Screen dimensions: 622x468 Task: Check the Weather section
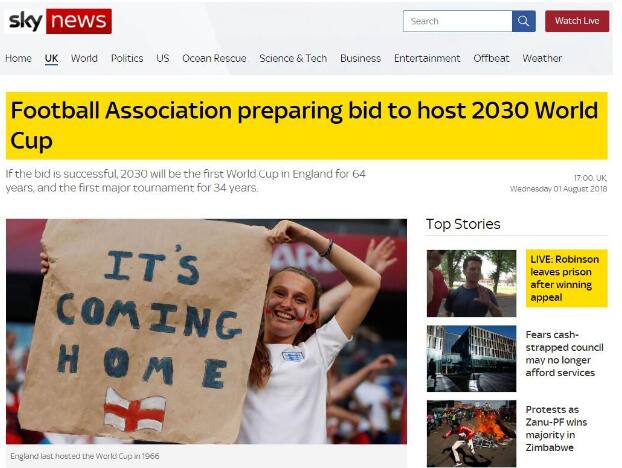(542, 58)
